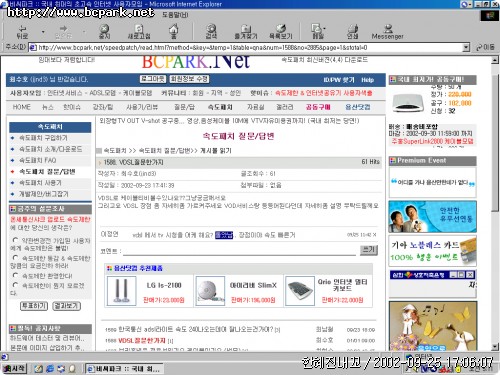The image size is (500, 375).
Task: Open the 용산닷컴 navigation tab
Action: point(358,107)
